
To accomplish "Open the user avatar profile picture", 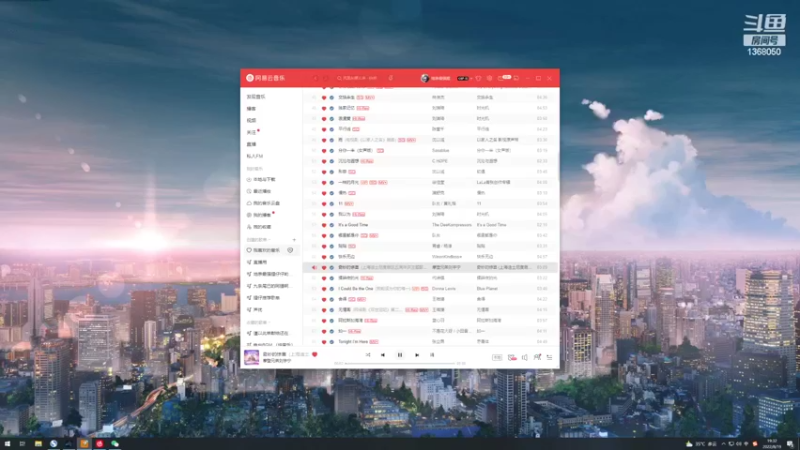I will click(x=424, y=78).
